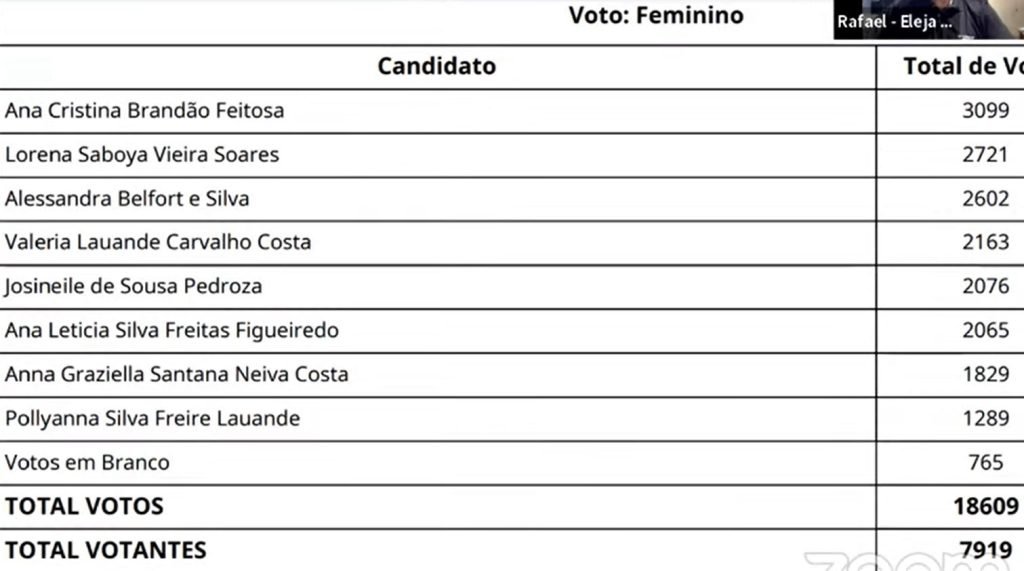Click the "Voto: Feminino" title
Image resolution: width=1024 pixels, height=571 pixels.
point(656,16)
